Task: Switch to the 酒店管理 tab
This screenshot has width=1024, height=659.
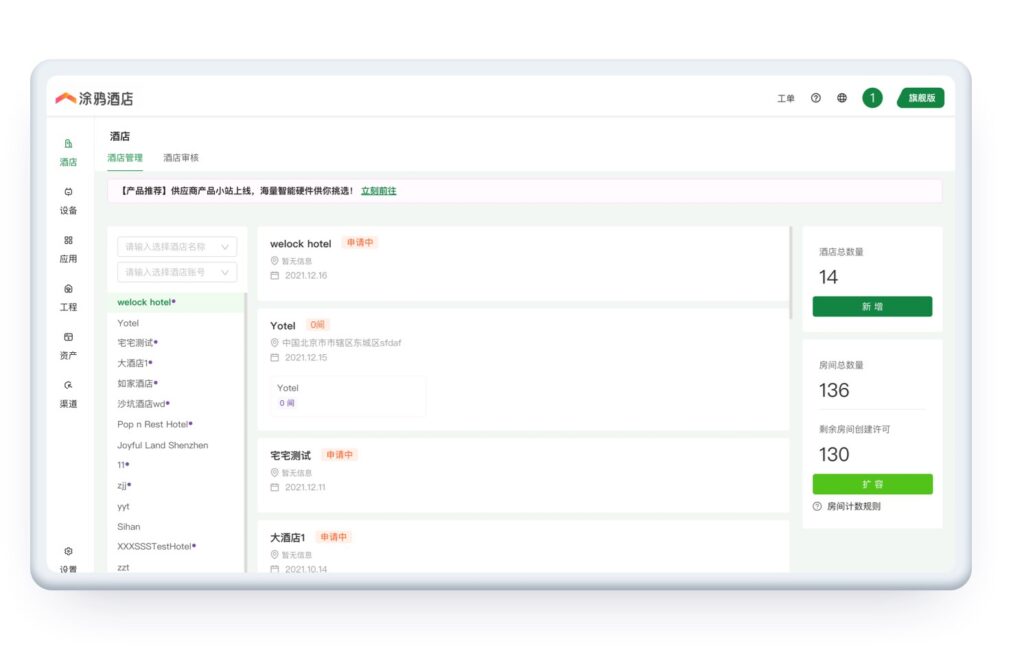Action: click(125, 158)
